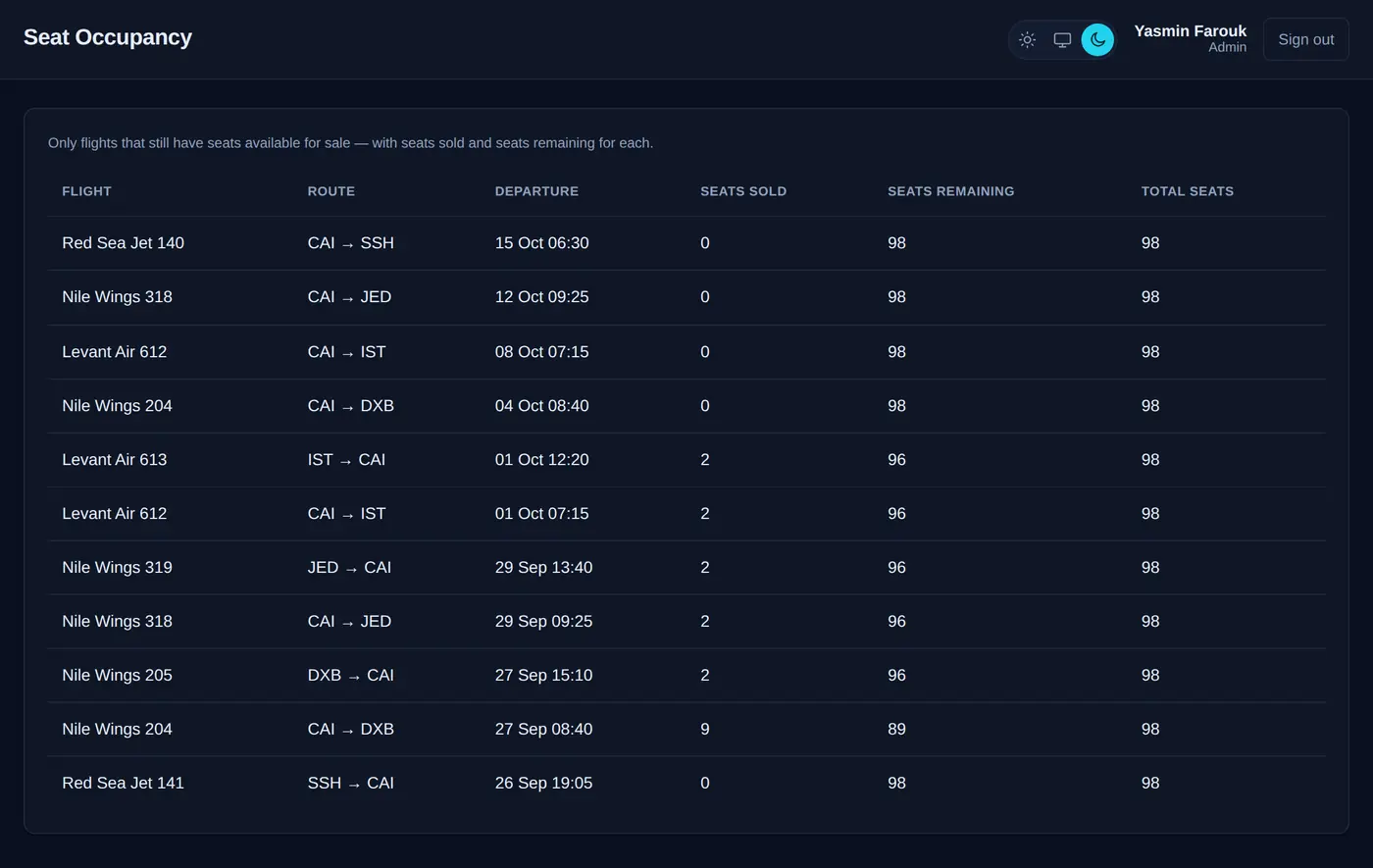Select the "Red Sea Jet 141" flight cell
Screen dimensions: 1373x868
pyautogui.click(x=123, y=783)
